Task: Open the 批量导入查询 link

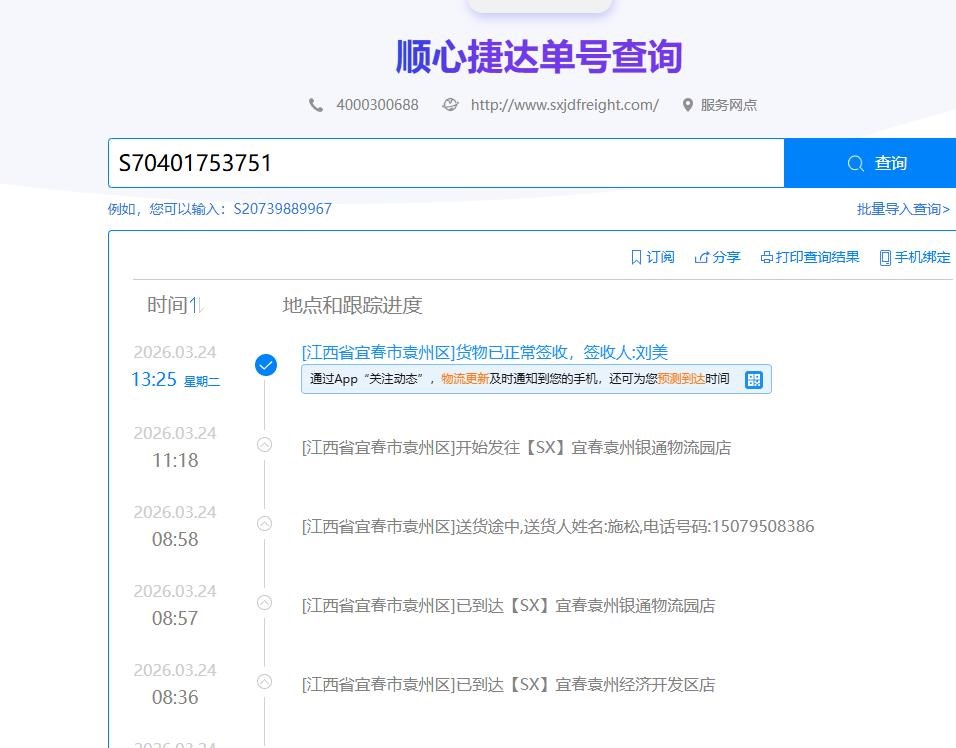Action: pyautogui.click(x=902, y=209)
